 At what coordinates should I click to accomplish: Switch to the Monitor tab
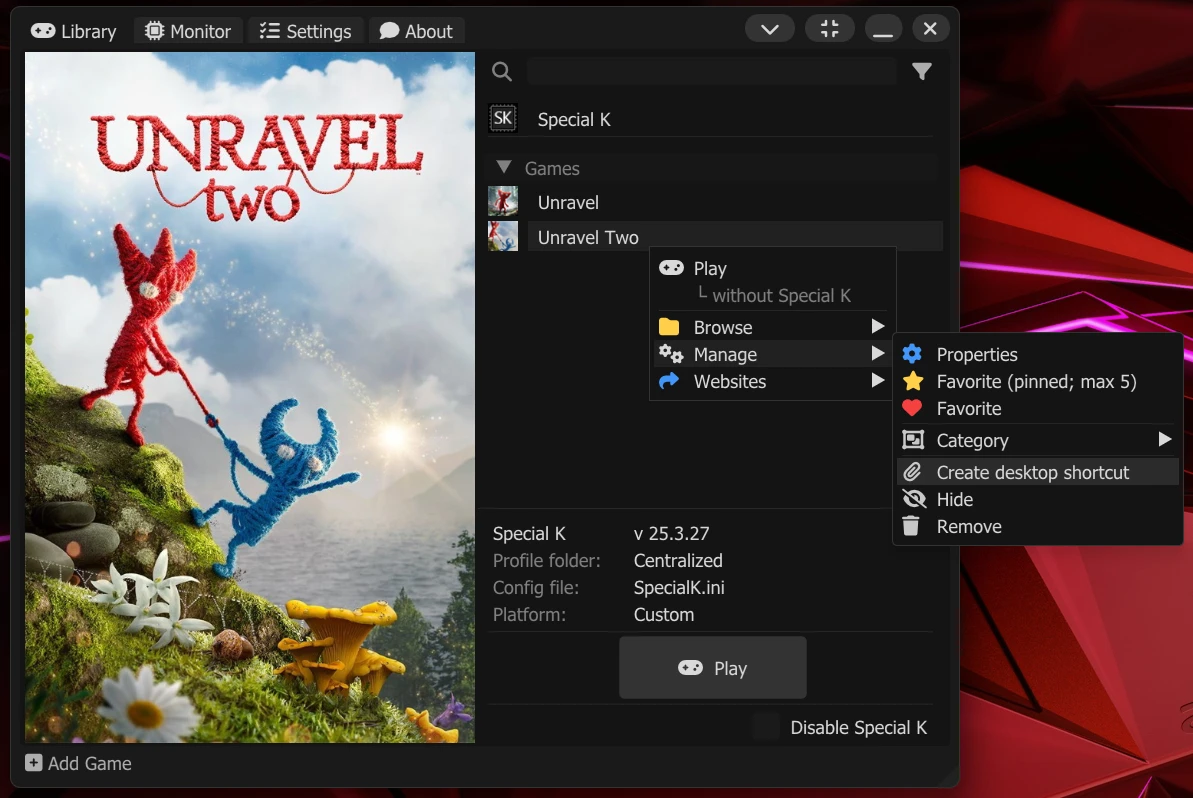(x=188, y=31)
